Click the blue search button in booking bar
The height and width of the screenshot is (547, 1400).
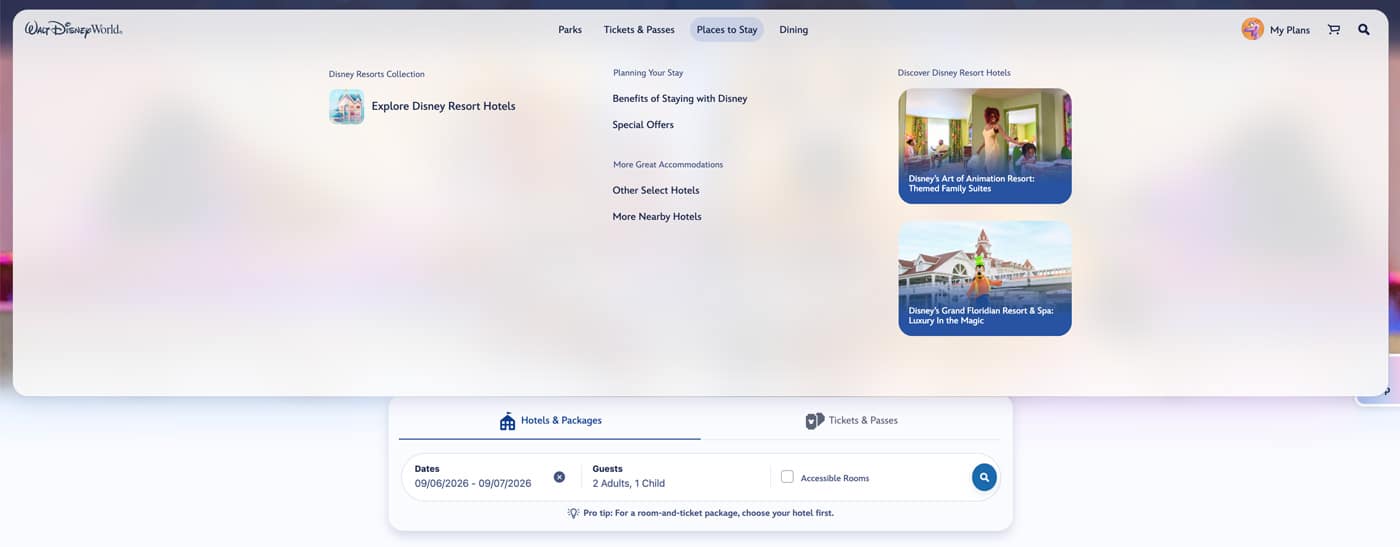point(984,478)
